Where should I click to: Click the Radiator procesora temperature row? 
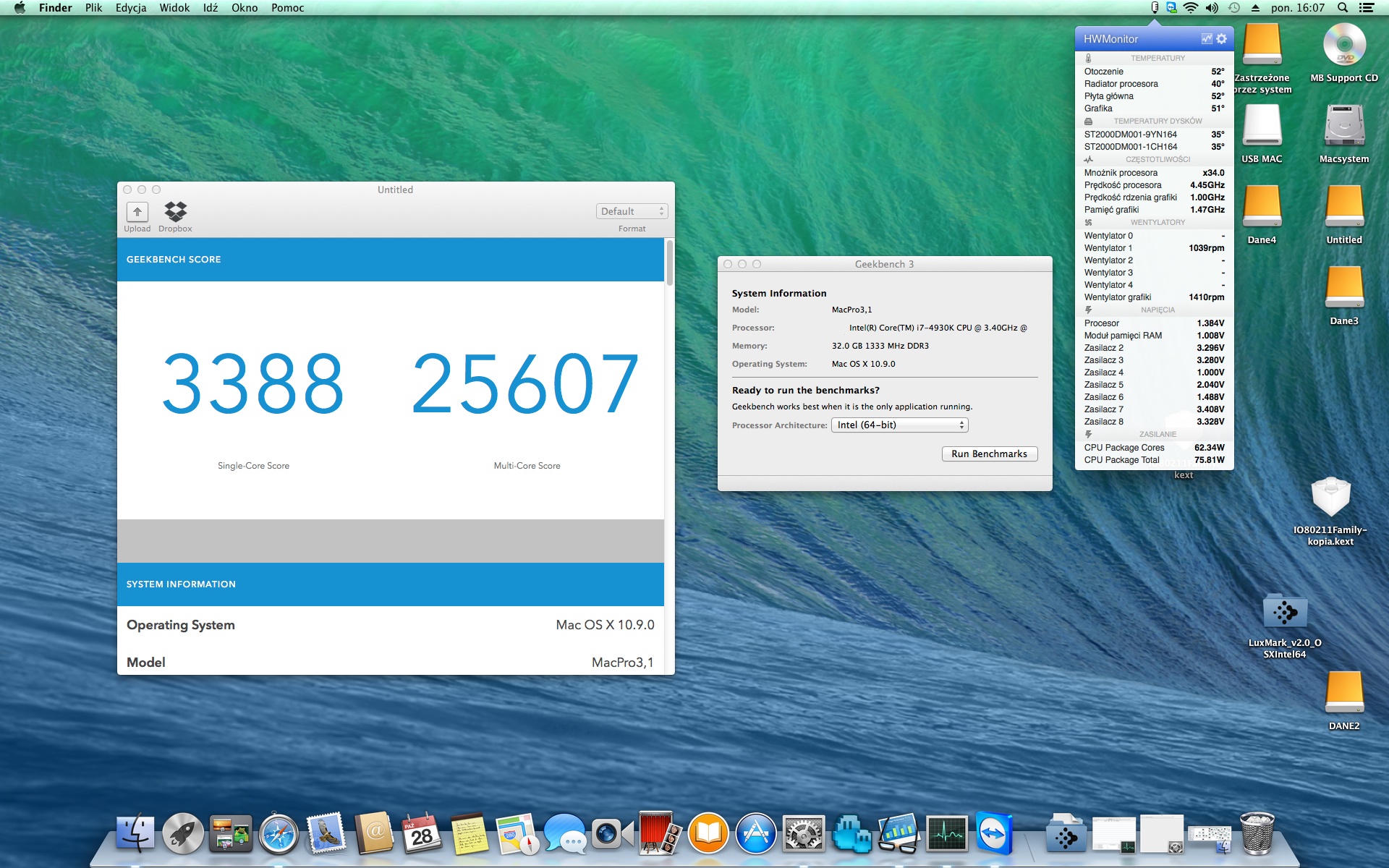click(1154, 84)
